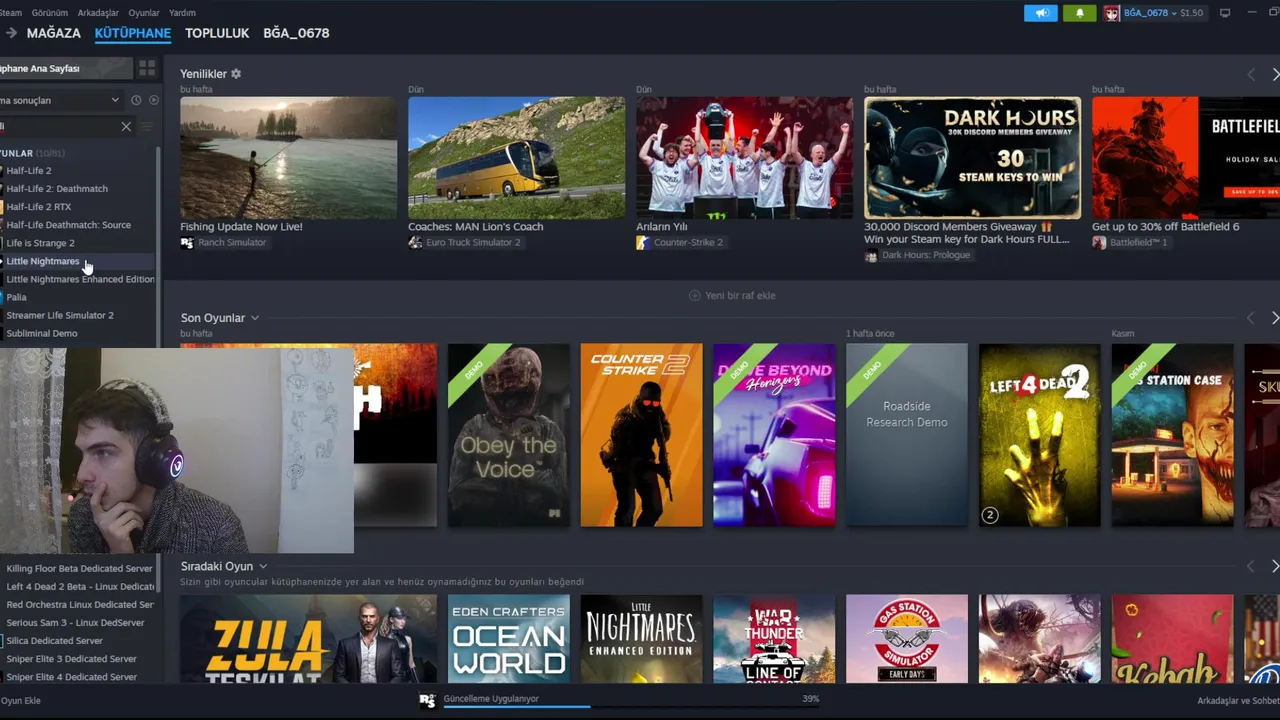Click the Ranch Simulator game icon
The image size is (1280, 720).
pyautogui.click(x=187, y=243)
